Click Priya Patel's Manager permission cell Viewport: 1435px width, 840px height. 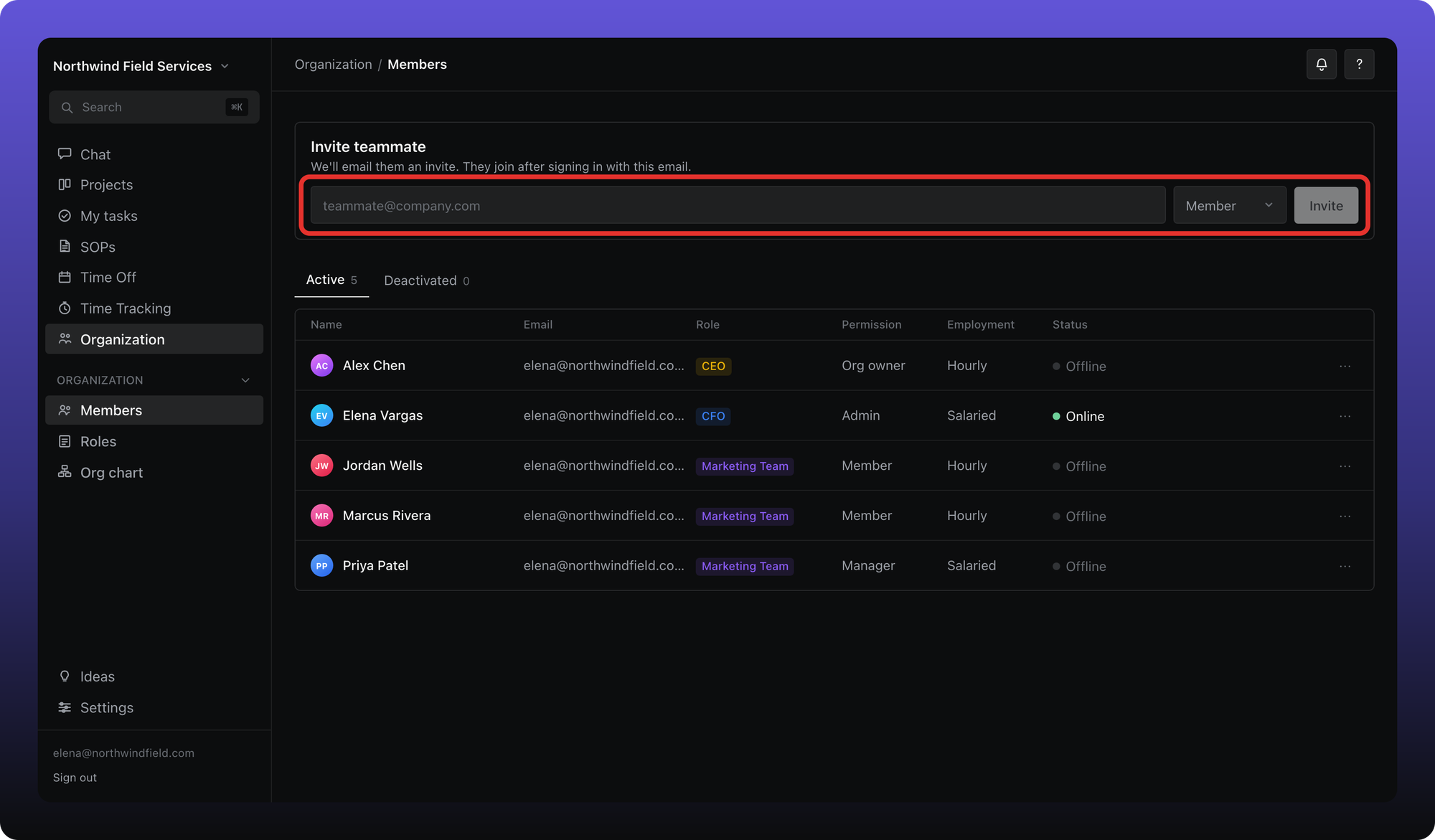pos(868,565)
